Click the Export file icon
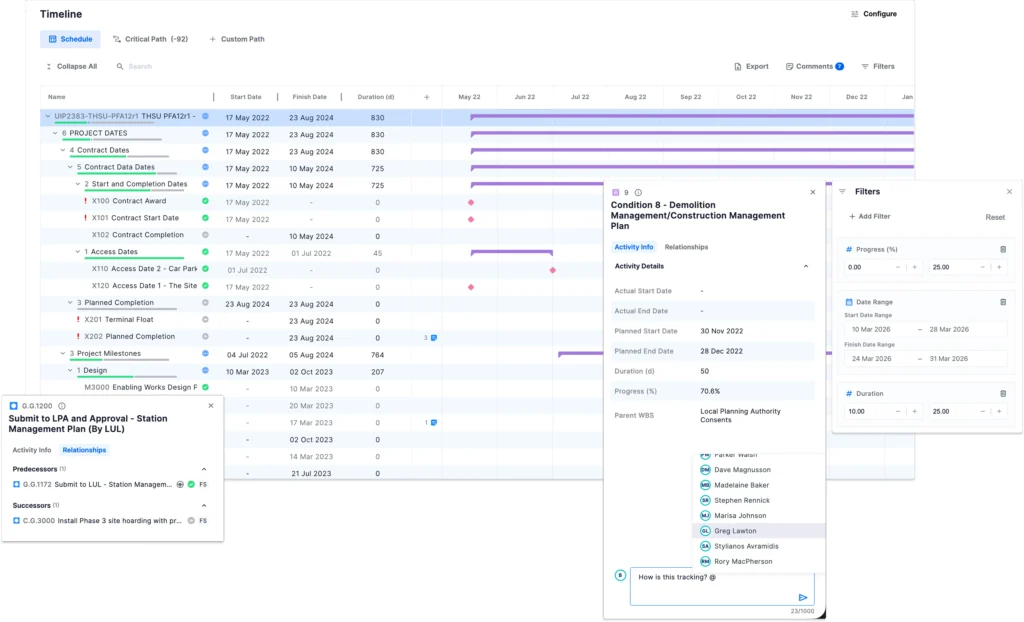This screenshot has width=1024, height=622. click(x=738, y=66)
